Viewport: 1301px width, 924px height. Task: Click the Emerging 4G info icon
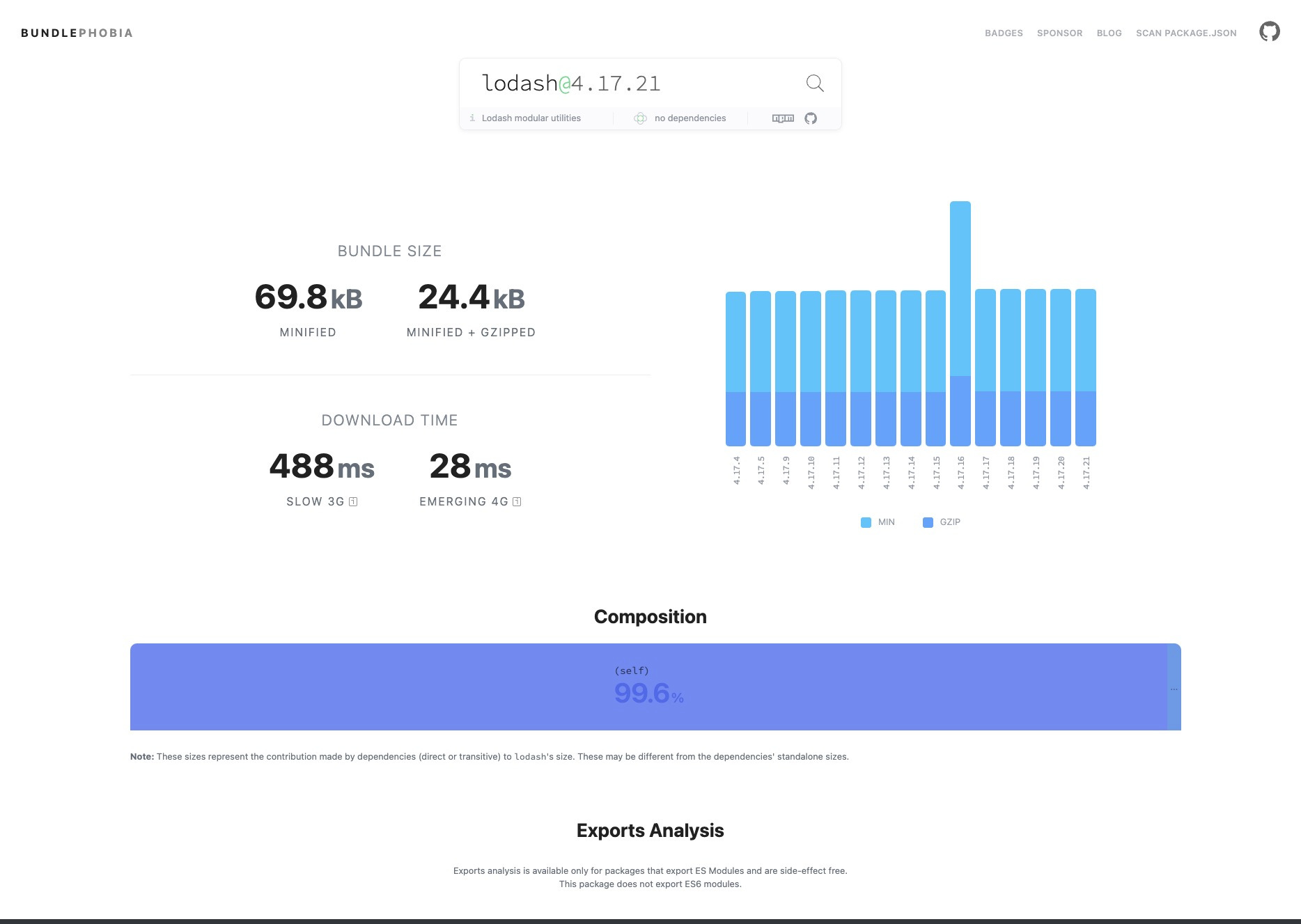(x=517, y=502)
